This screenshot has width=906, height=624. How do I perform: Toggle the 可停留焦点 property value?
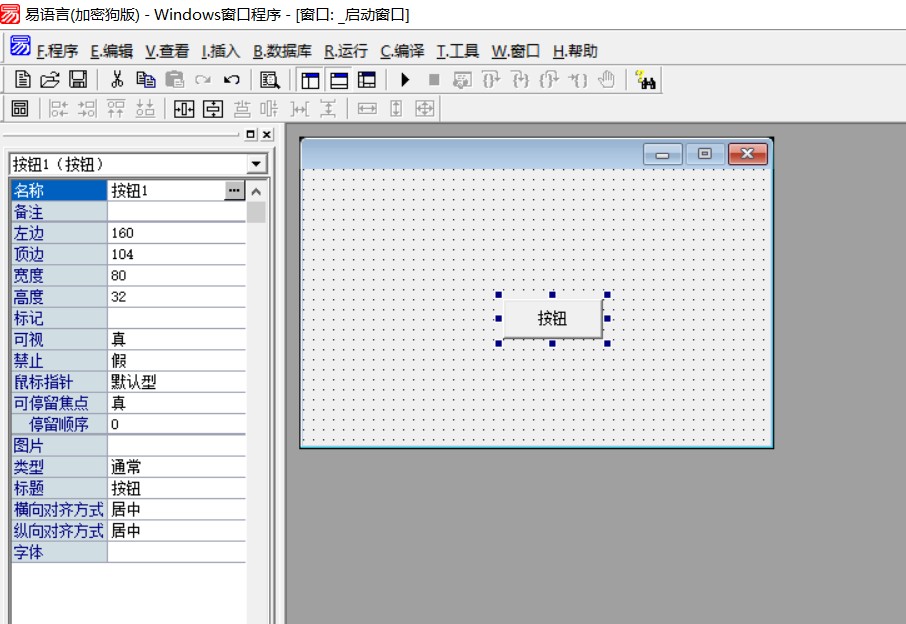pyautogui.click(x=175, y=403)
